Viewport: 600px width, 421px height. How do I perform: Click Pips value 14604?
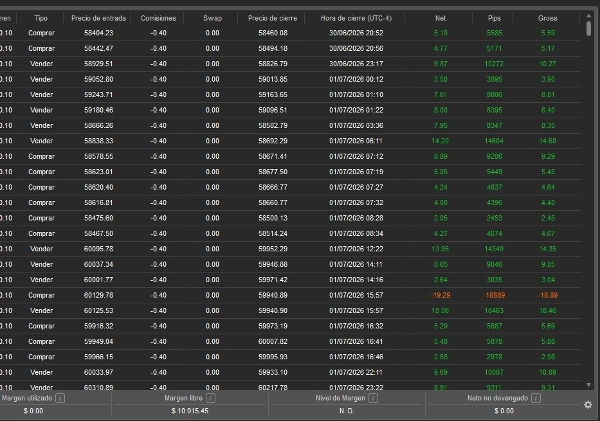coord(494,141)
